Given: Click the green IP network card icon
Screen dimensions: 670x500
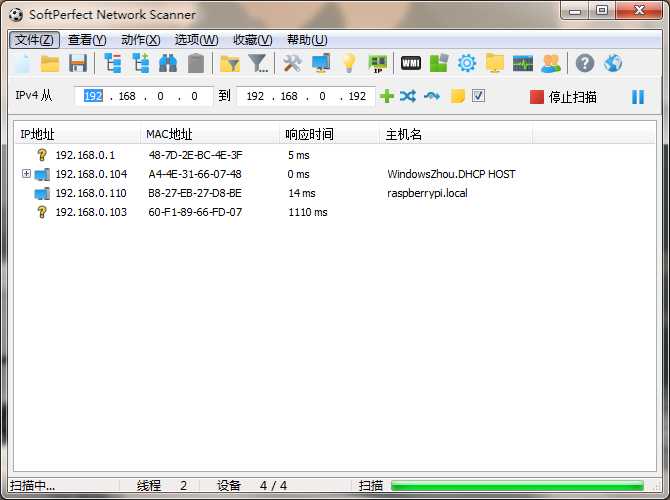Looking at the screenshot, I should [x=378, y=64].
